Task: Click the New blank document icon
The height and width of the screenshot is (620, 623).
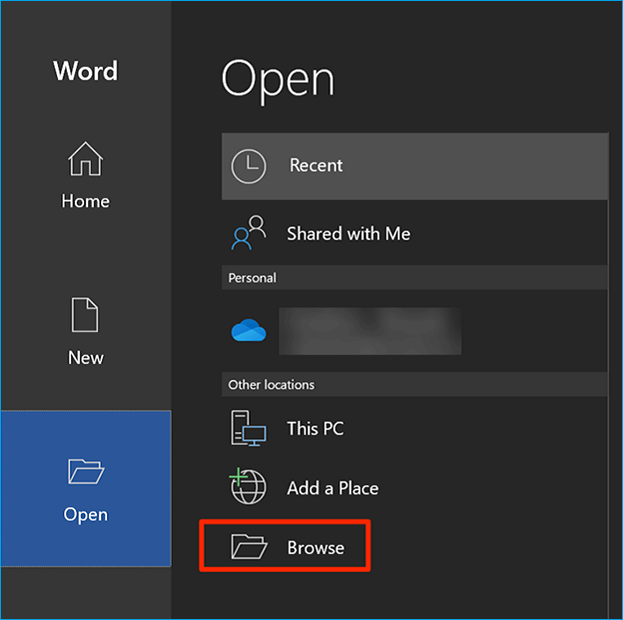Action: (85, 314)
